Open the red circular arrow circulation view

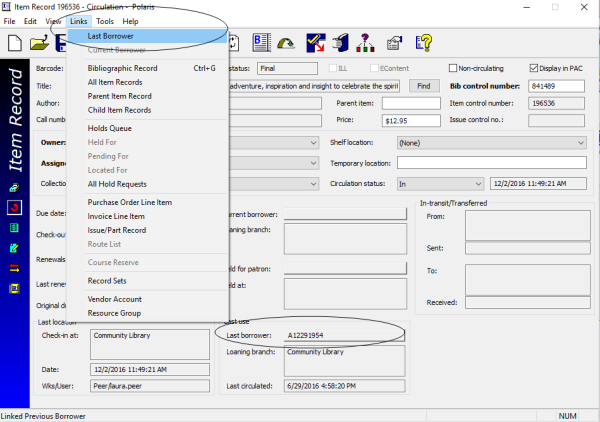15,208
